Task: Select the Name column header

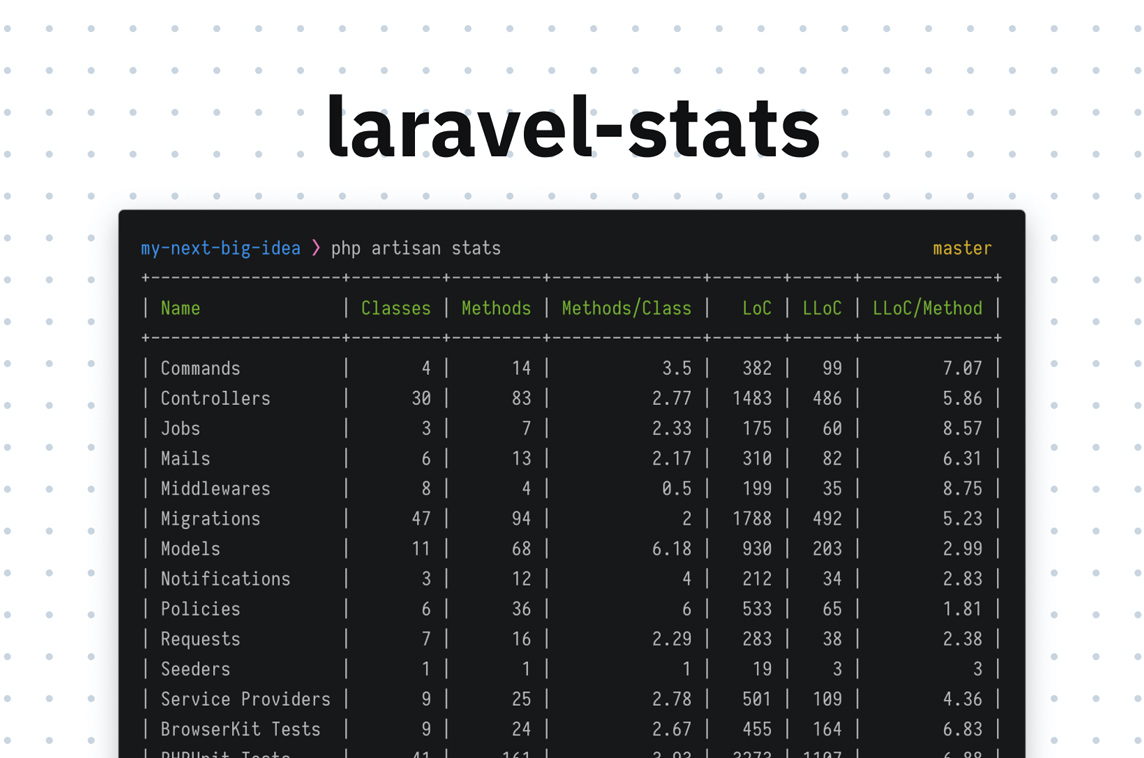Action: click(x=180, y=308)
